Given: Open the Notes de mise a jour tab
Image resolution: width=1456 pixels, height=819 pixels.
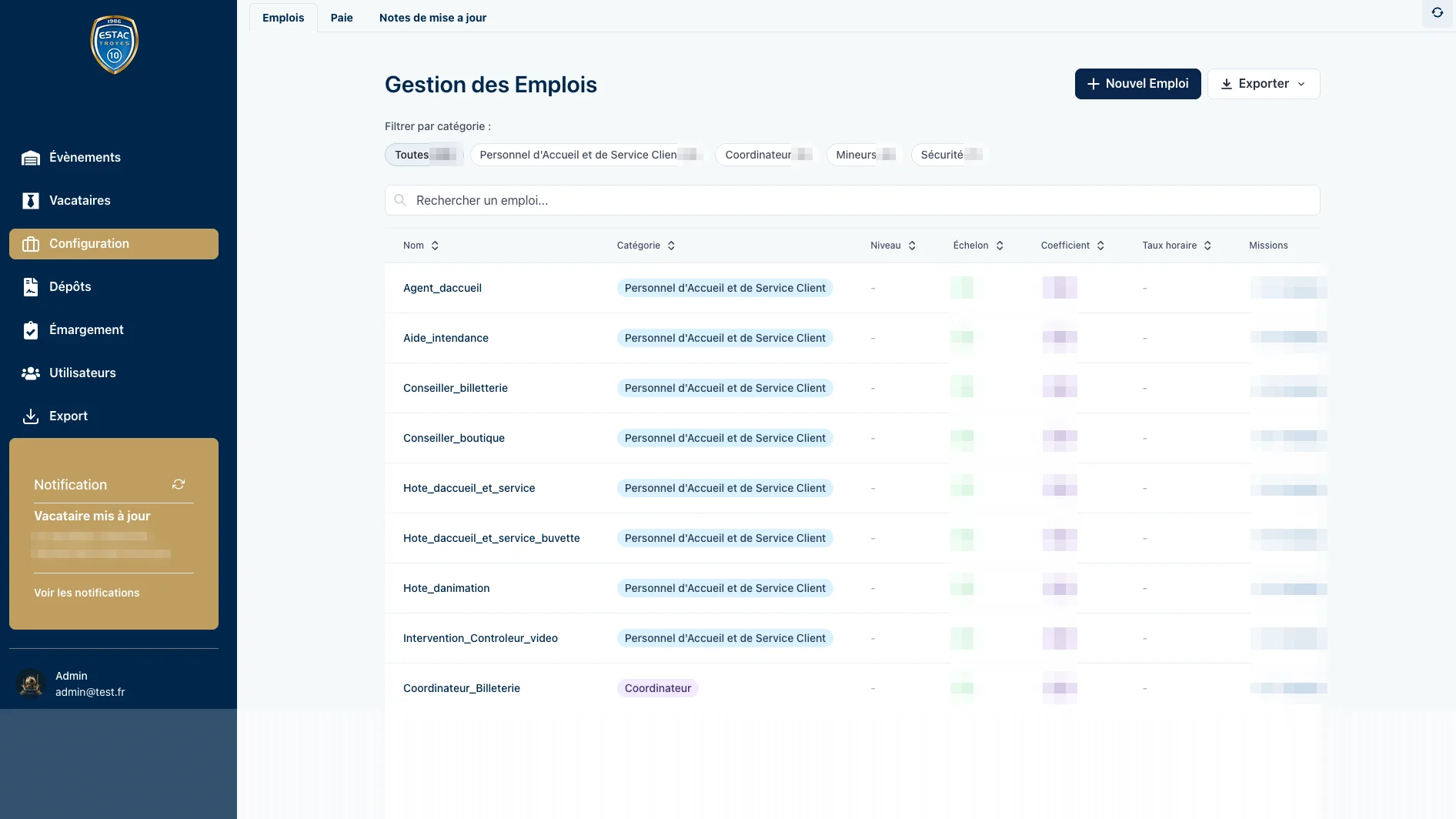Looking at the screenshot, I should click(x=432, y=18).
